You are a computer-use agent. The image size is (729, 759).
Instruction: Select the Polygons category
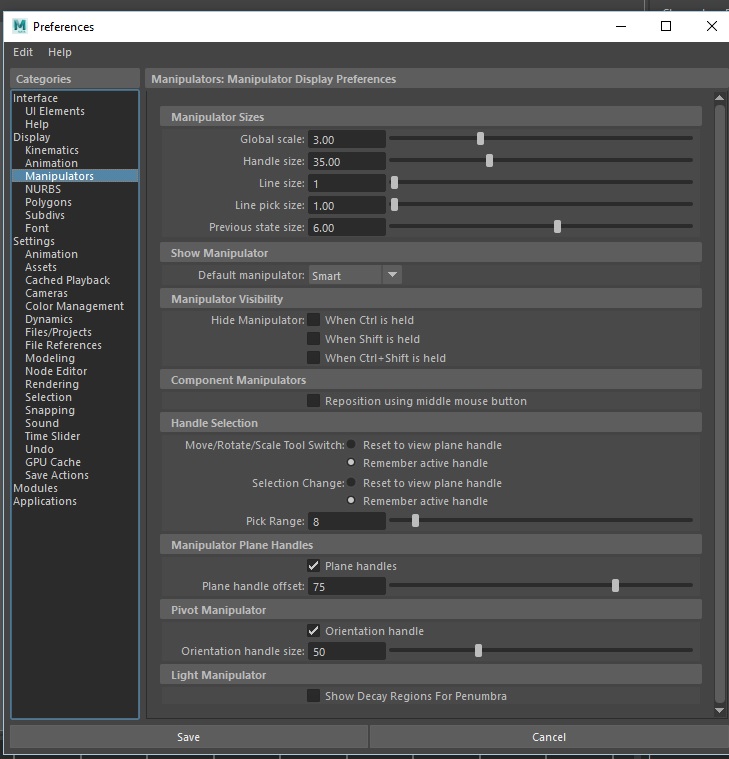click(x=48, y=202)
